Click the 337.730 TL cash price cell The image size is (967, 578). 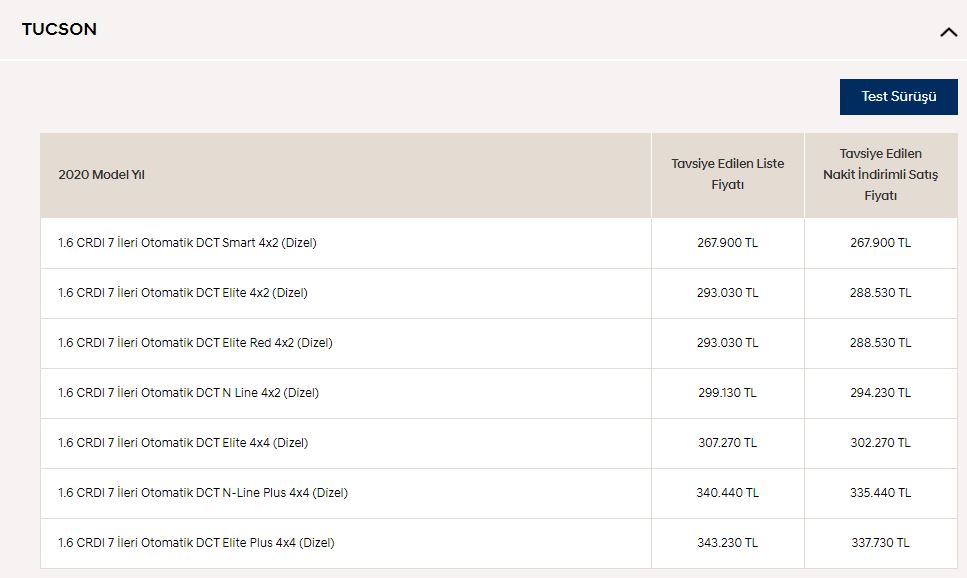(881, 543)
